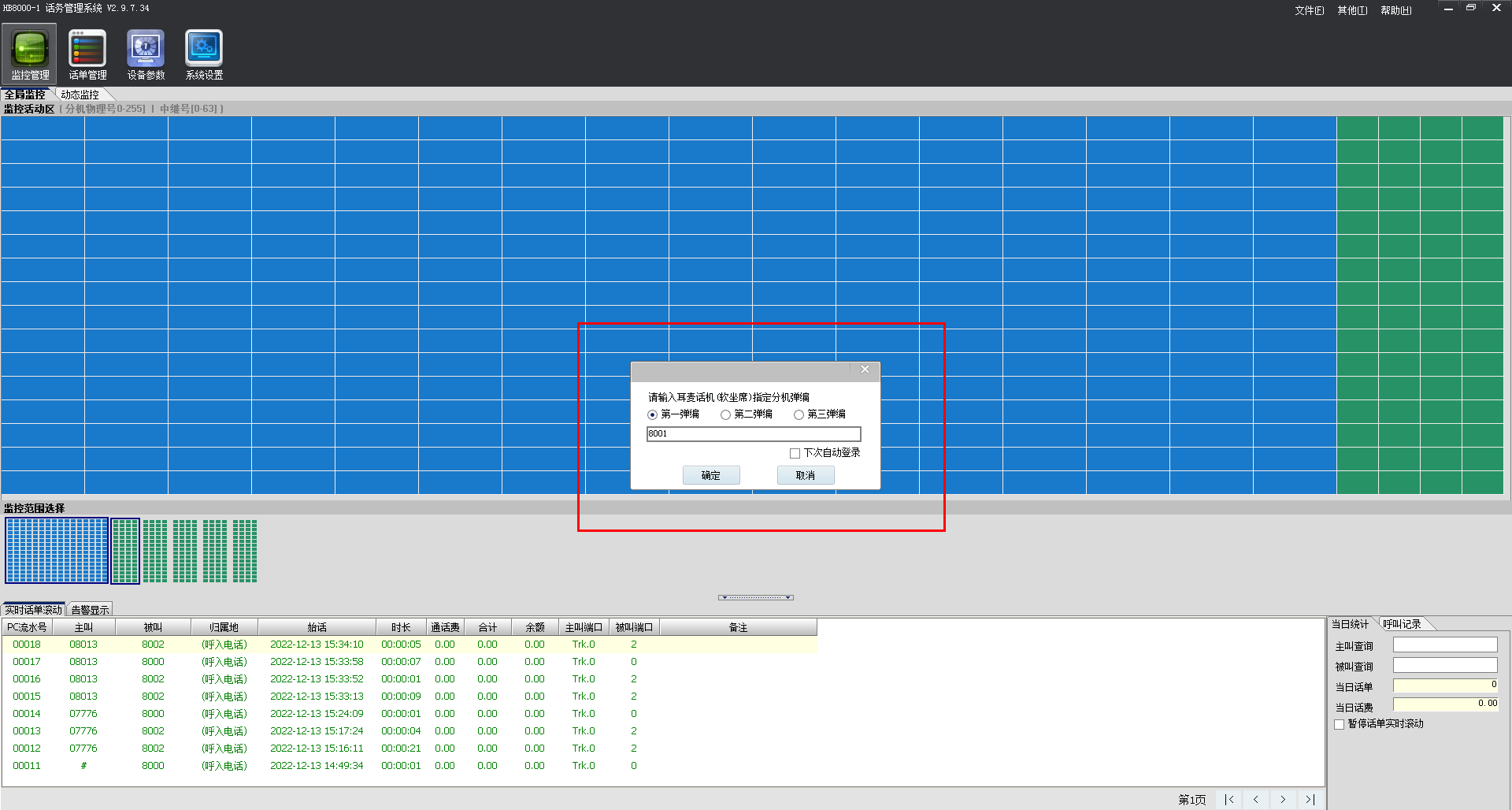Select the 第二弹编 radio option
Screen dimensions: 1512x810
[x=725, y=414]
